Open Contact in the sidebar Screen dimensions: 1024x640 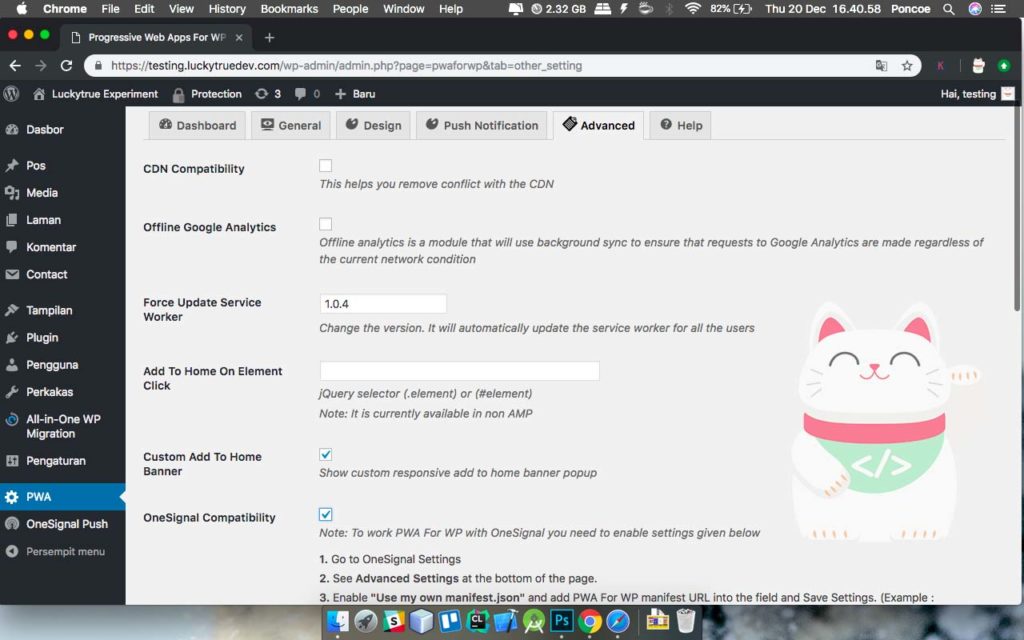click(63, 274)
